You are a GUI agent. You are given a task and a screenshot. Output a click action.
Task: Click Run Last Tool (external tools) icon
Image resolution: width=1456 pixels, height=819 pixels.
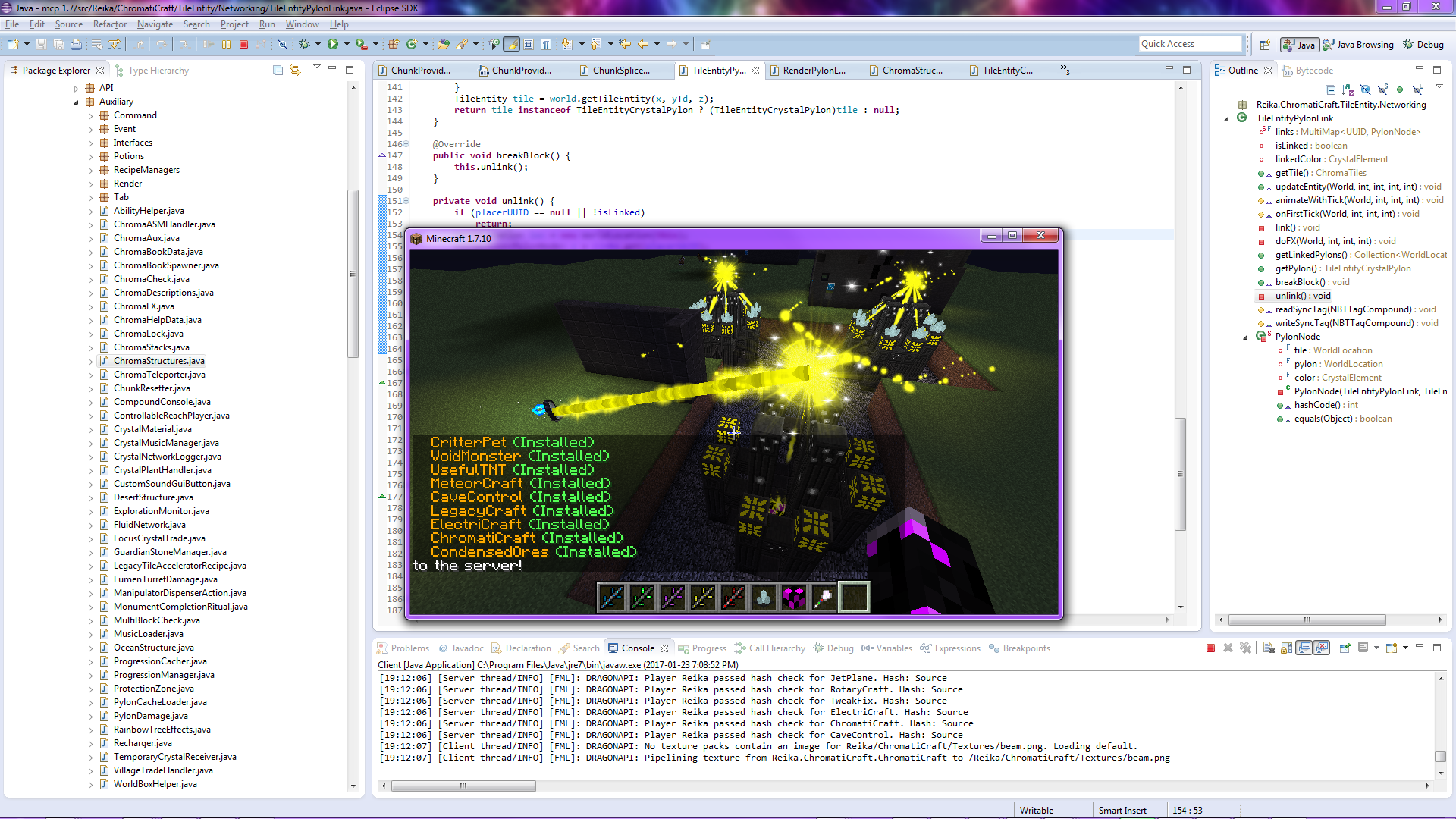coord(362,44)
